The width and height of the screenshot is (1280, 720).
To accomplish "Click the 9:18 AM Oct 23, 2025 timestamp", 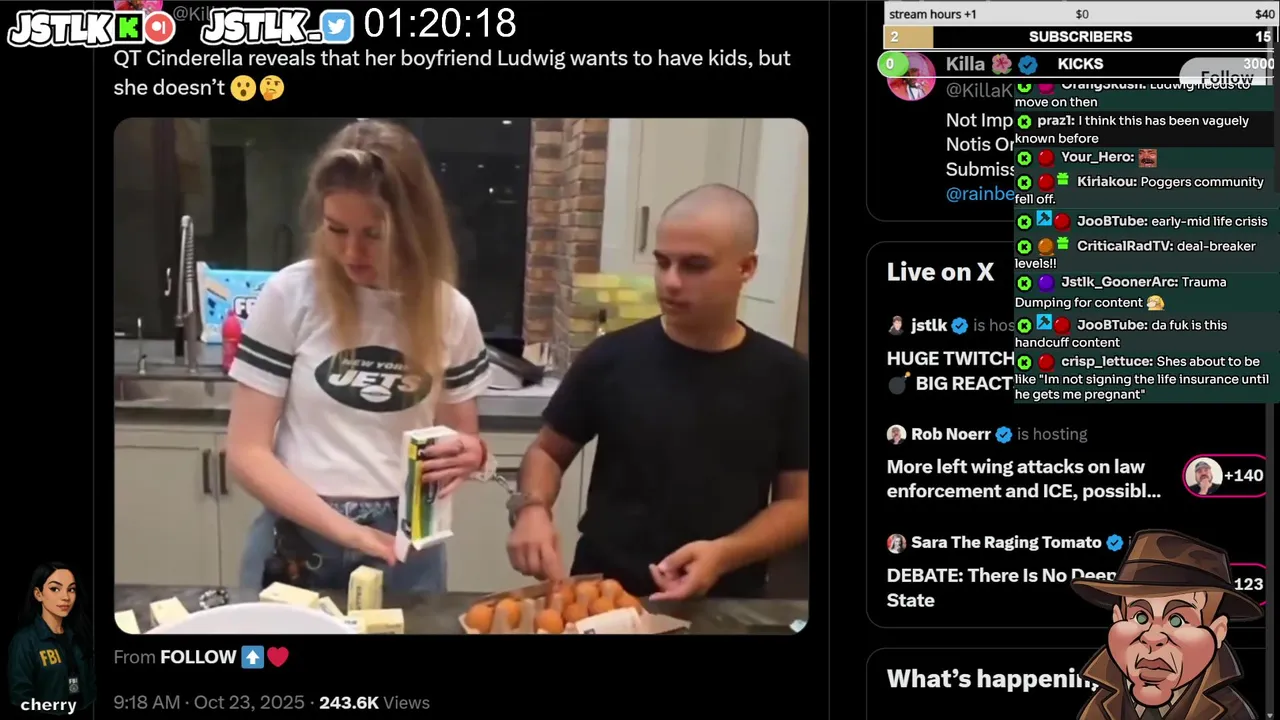I will (204, 703).
